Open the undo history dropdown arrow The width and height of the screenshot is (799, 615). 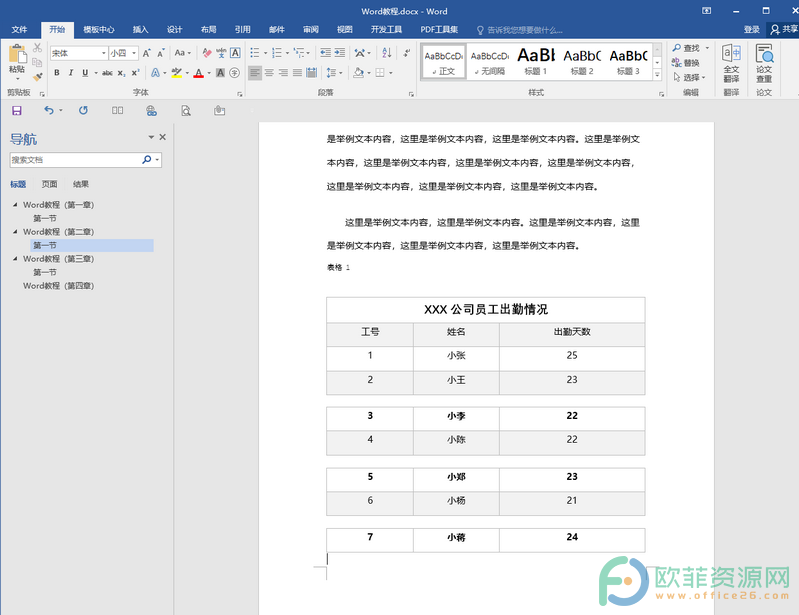(x=61, y=110)
